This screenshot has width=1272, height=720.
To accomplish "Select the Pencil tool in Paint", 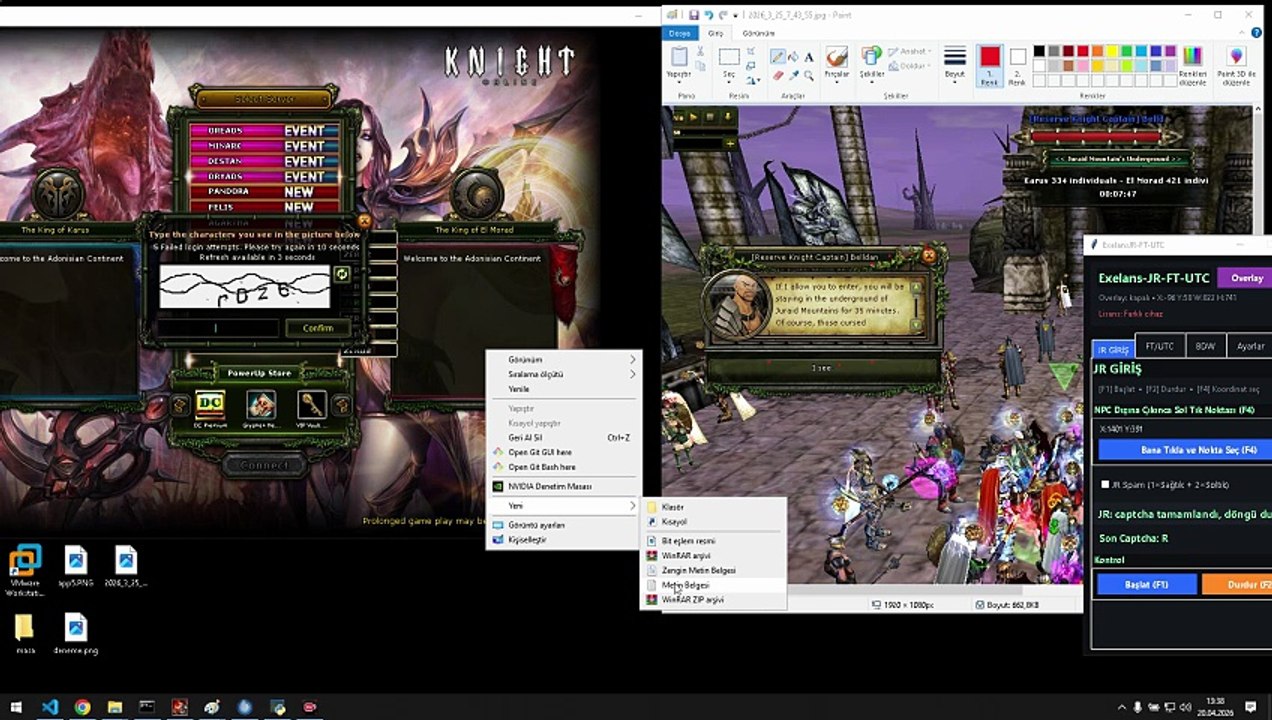I will (x=777, y=57).
